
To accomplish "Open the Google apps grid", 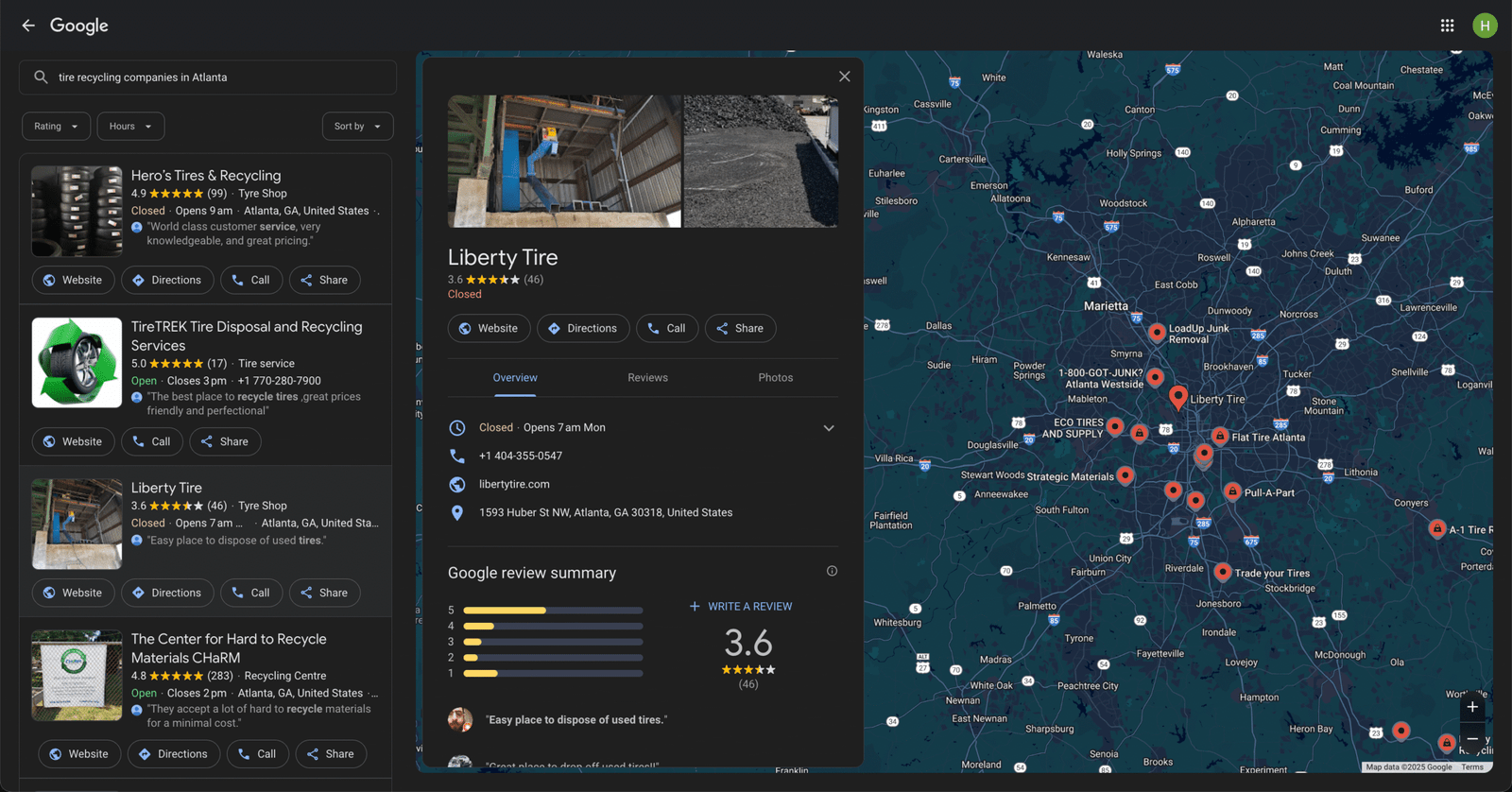I will [1447, 26].
